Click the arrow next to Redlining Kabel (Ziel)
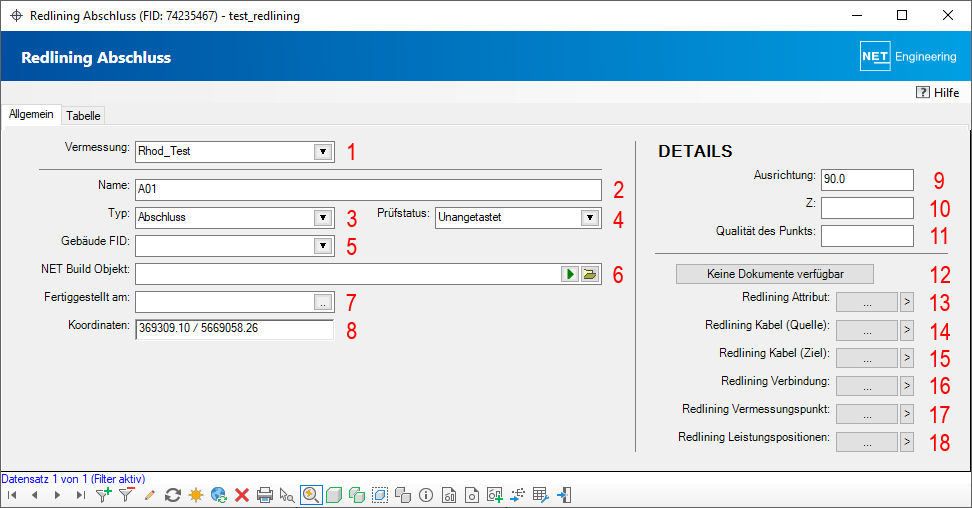 coord(907,358)
